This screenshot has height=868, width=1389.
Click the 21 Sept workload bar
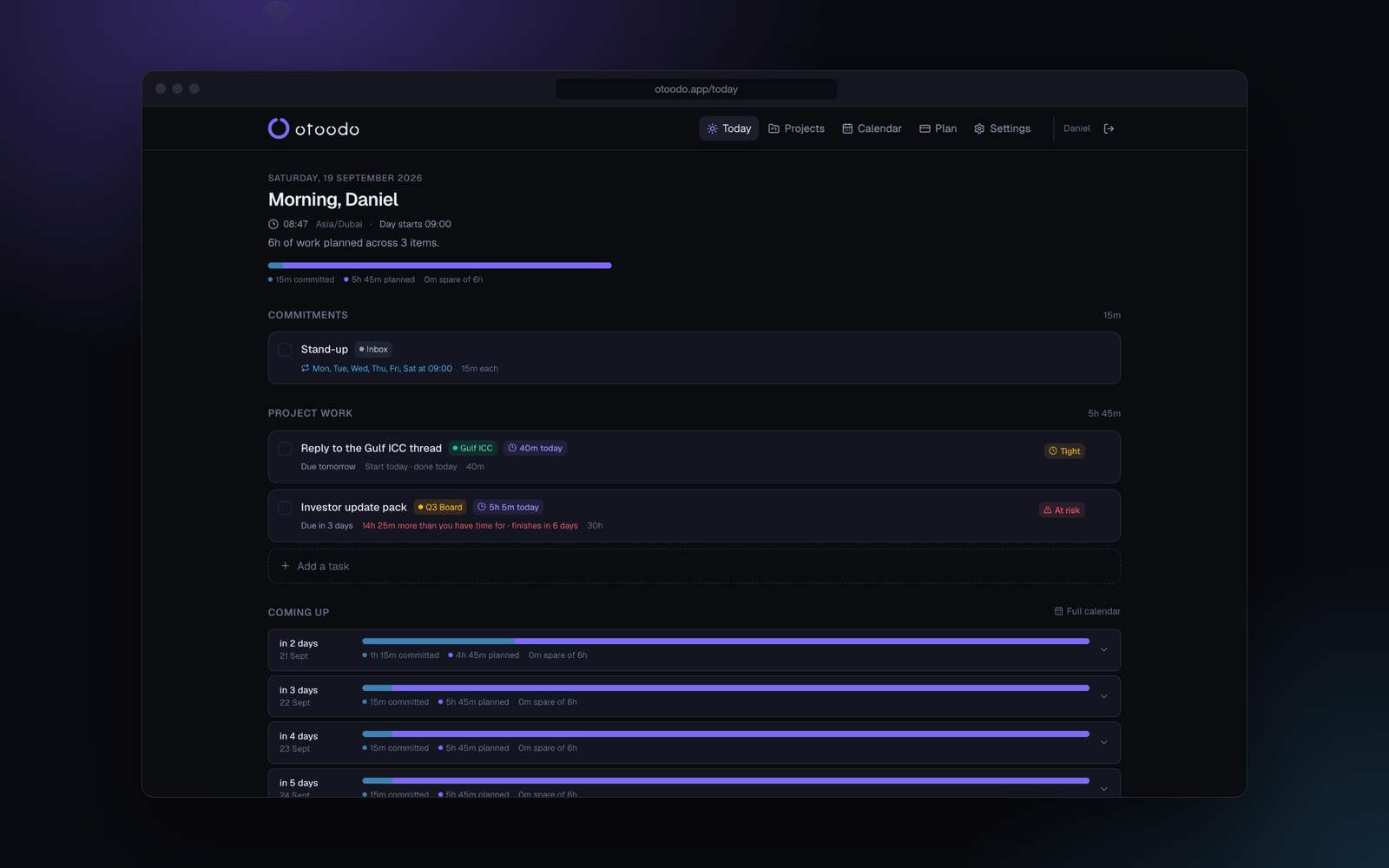coord(726,641)
